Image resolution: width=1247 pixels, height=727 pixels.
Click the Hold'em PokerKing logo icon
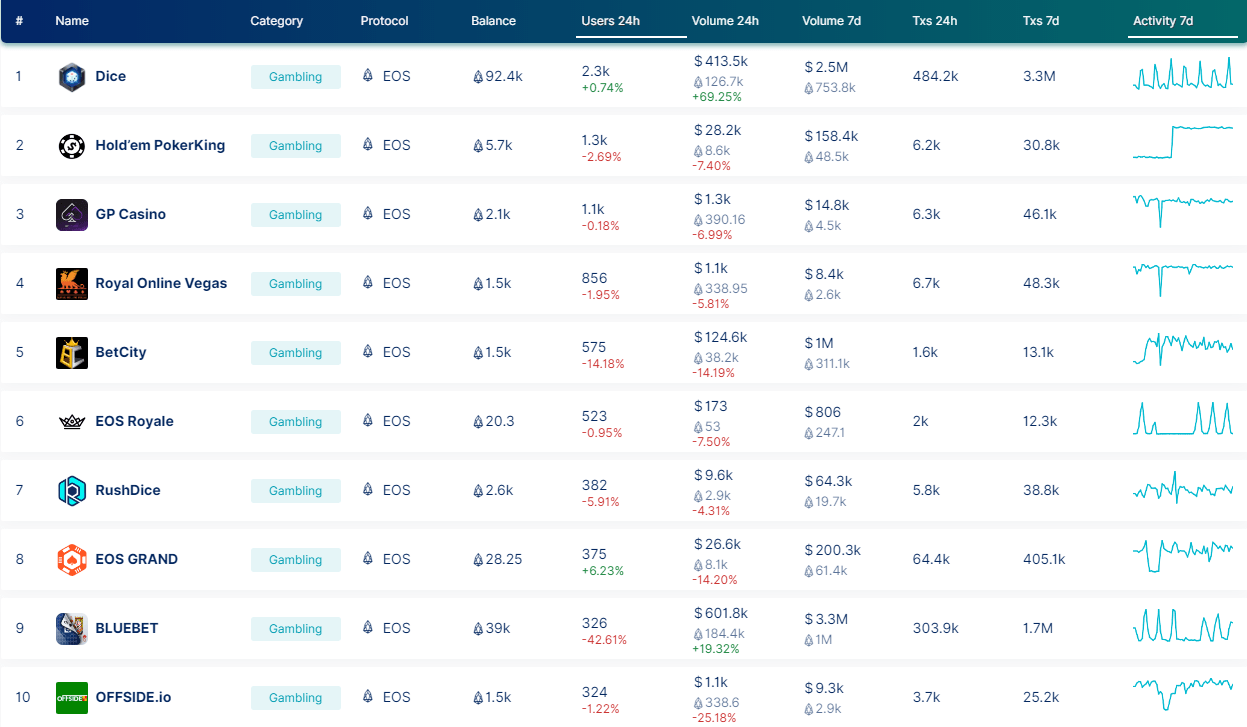click(x=72, y=146)
